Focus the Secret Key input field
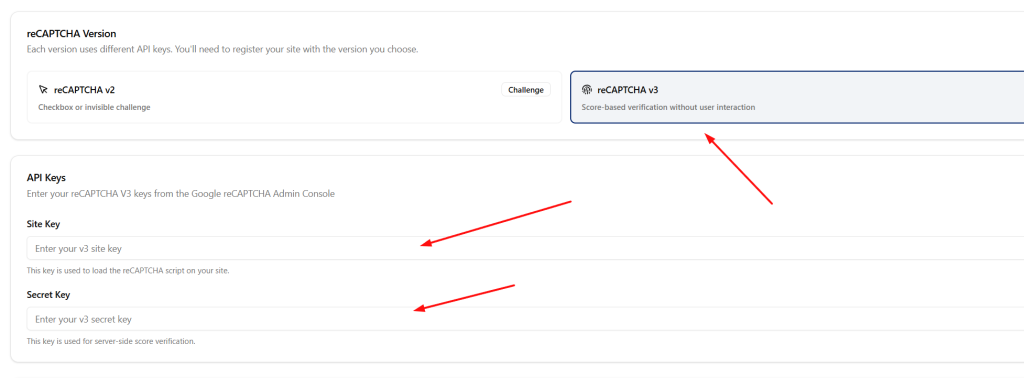Viewport: 1024px width, 378px height. (x=525, y=319)
